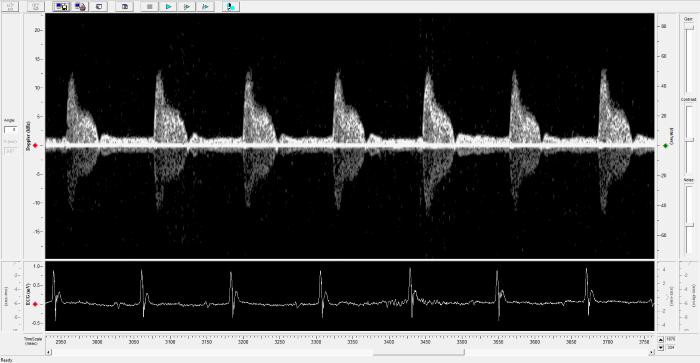Click the single-monitor display toolbar icon

[x=99, y=6]
